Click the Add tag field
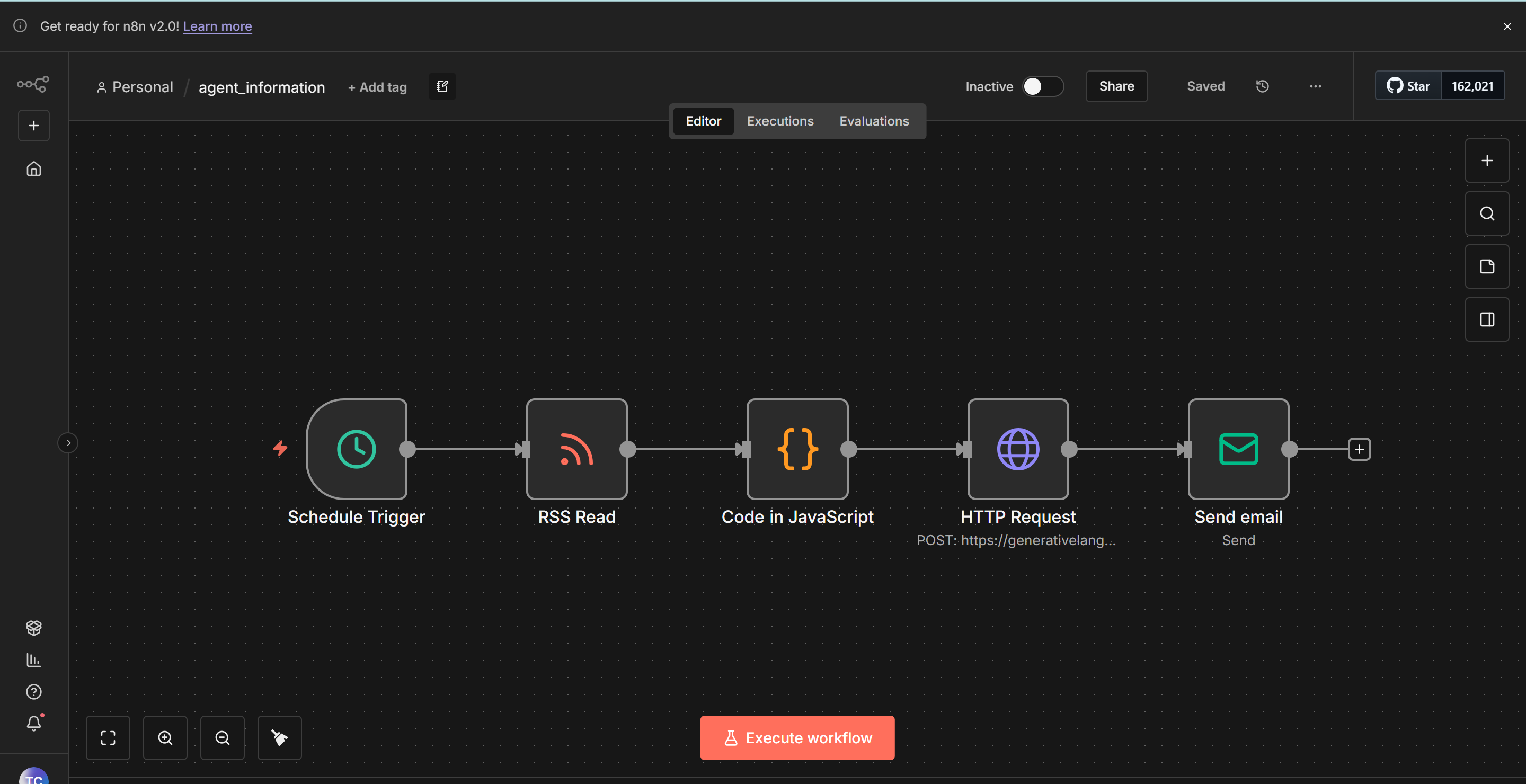Image resolution: width=1526 pixels, height=784 pixels. point(377,87)
